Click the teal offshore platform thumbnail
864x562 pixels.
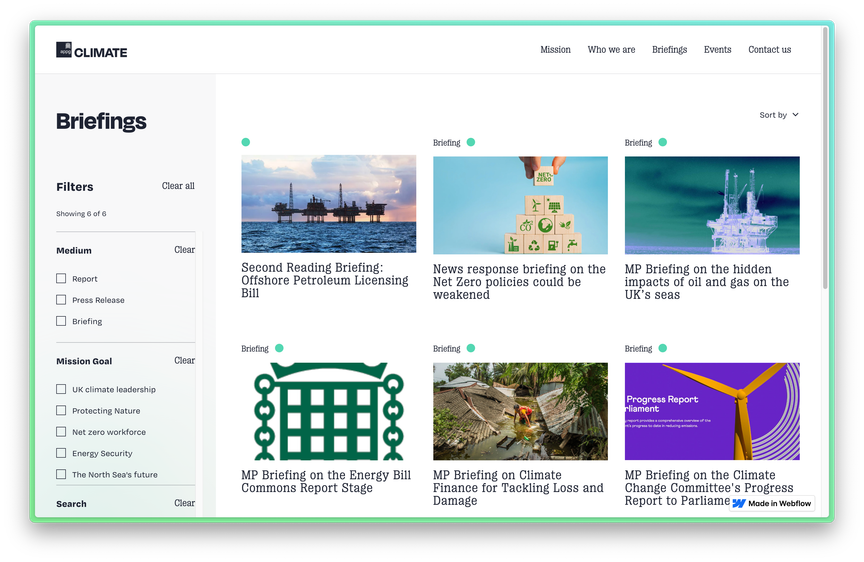point(712,205)
